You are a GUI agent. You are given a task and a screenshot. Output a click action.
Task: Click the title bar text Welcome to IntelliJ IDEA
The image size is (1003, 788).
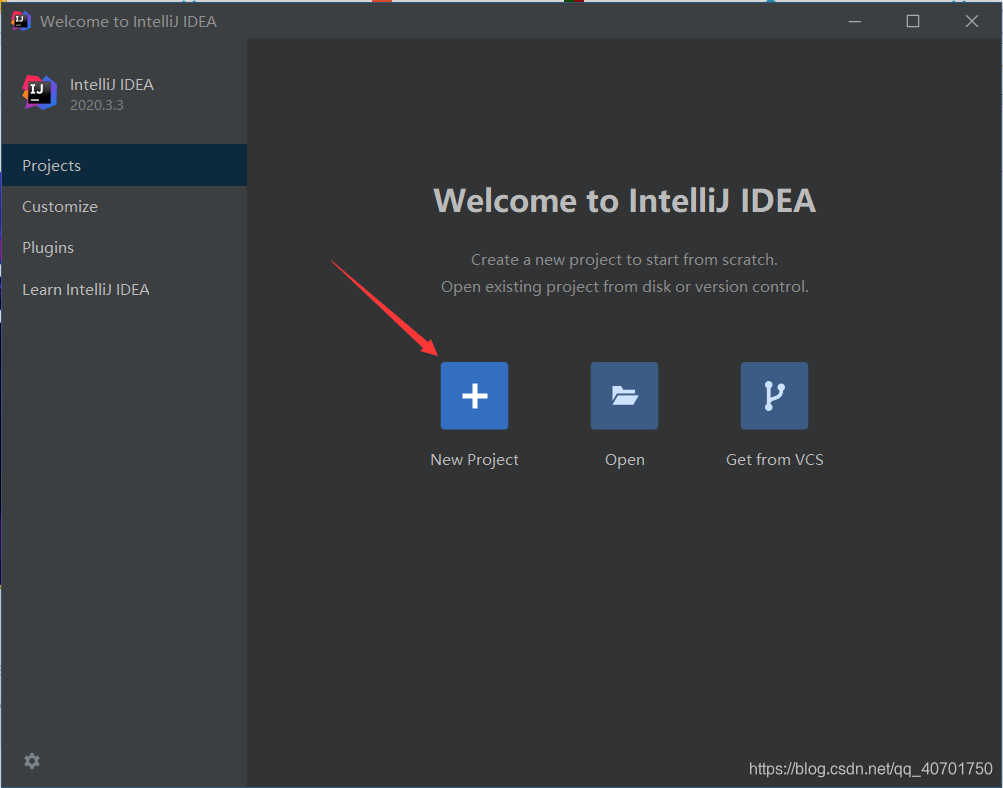tap(128, 21)
